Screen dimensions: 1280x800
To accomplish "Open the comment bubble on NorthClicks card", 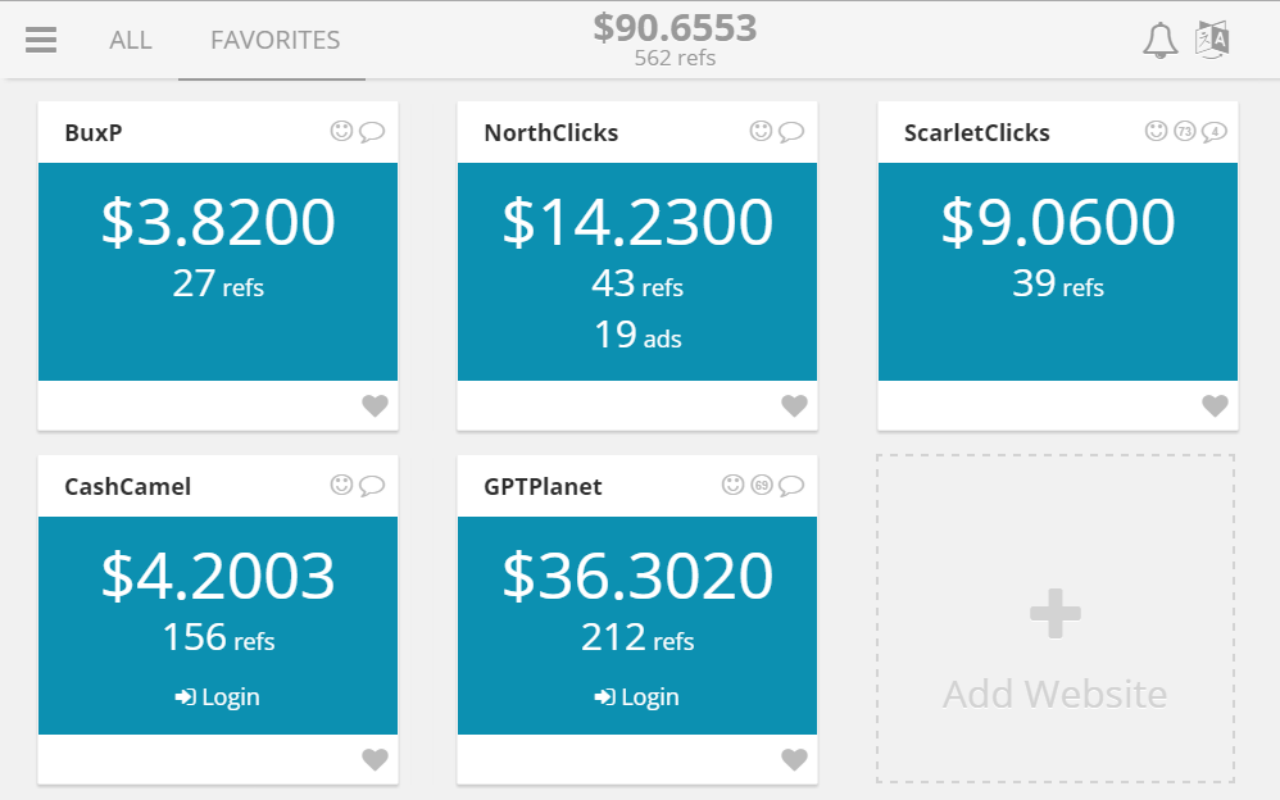I will (x=792, y=132).
